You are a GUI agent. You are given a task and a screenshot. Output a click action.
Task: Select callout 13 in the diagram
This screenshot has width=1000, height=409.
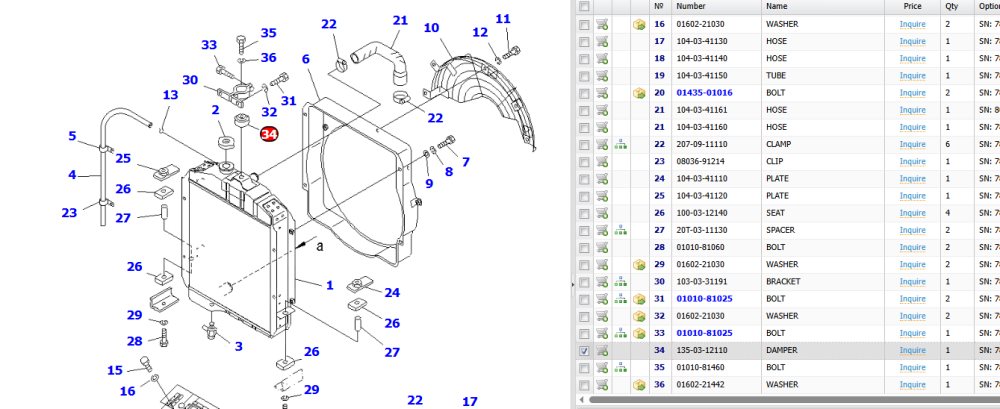[x=170, y=95]
